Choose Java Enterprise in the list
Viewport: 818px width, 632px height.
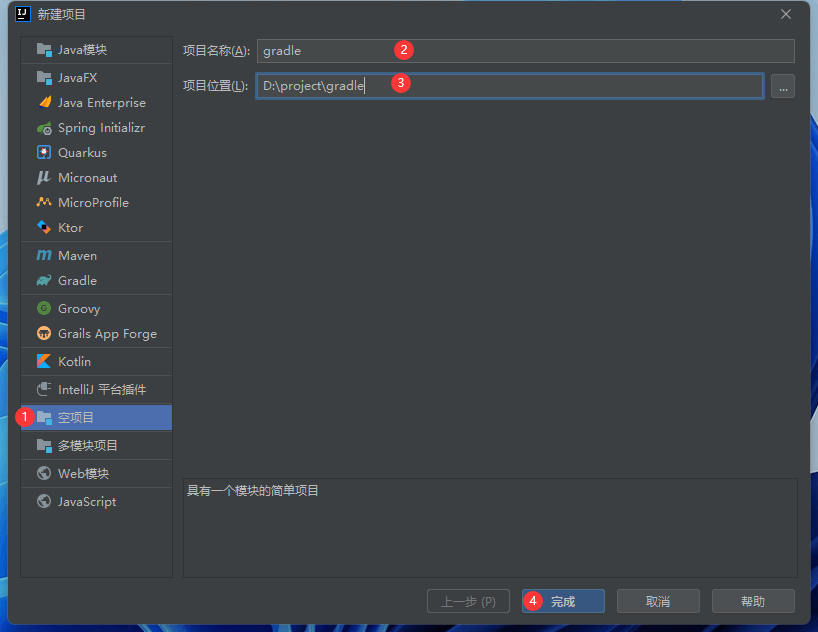point(97,102)
